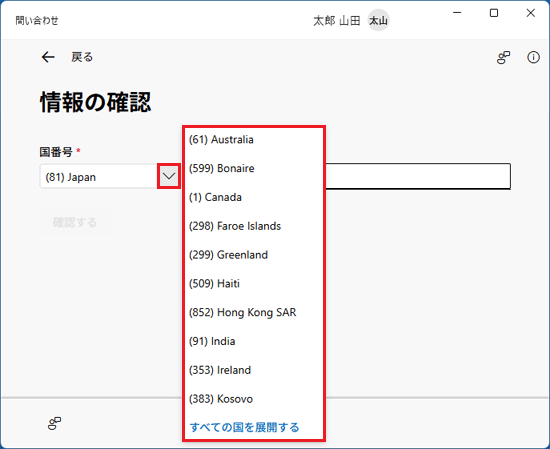This screenshot has width=550, height=449.
Task: Choose (299) Greenland country code
Action: 254,255
